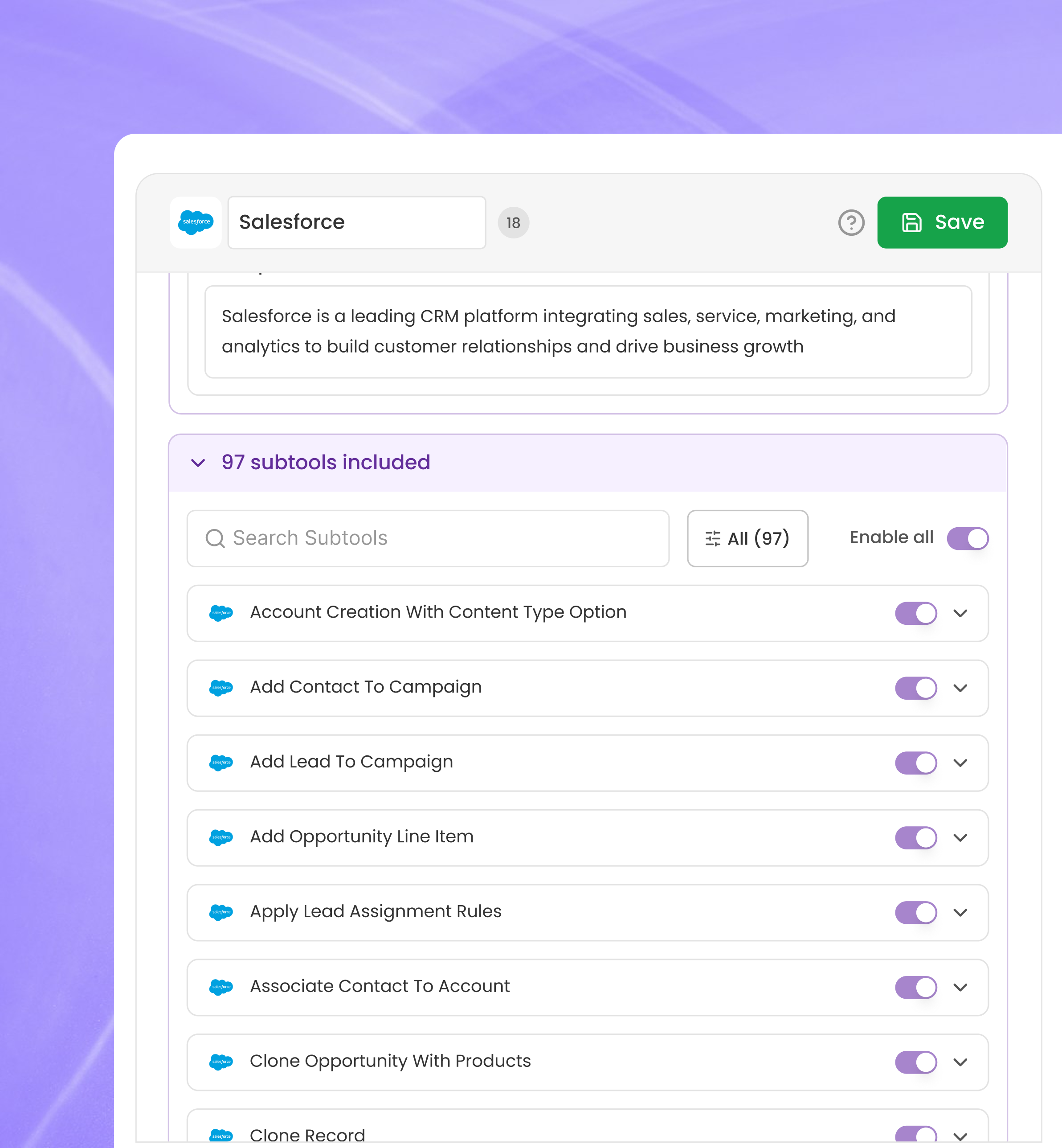
Task: Expand Clone Opportunity With Products details
Action: pyautogui.click(x=960, y=1061)
